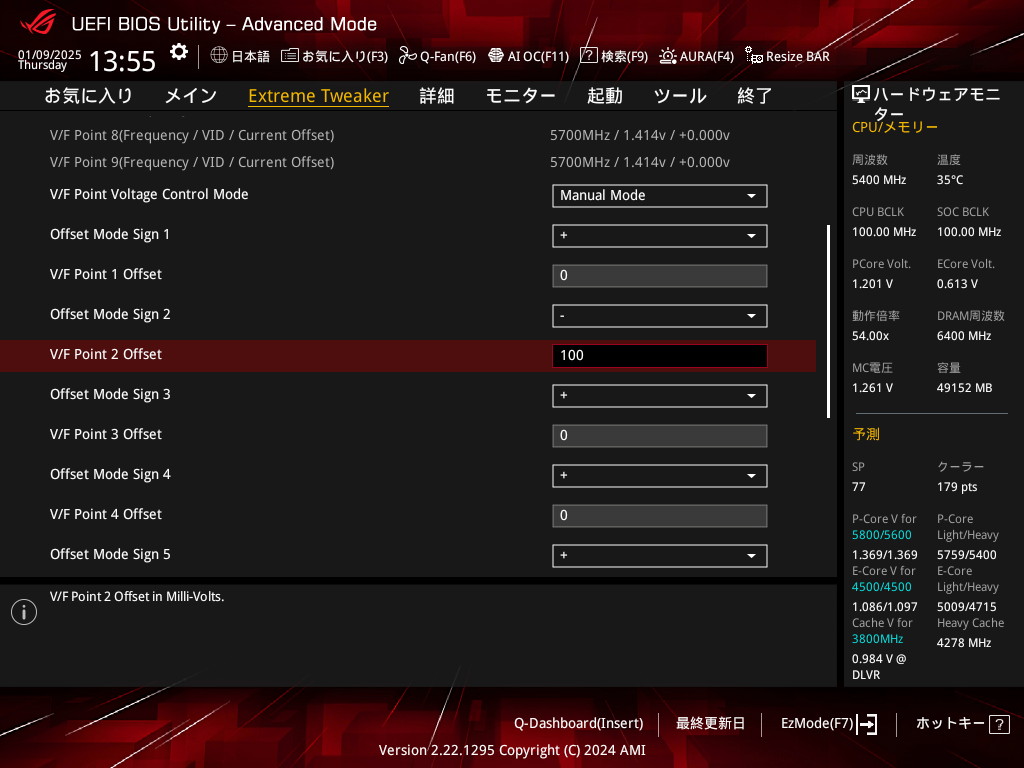Click the hotkey question mark box icon

(998, 724)
